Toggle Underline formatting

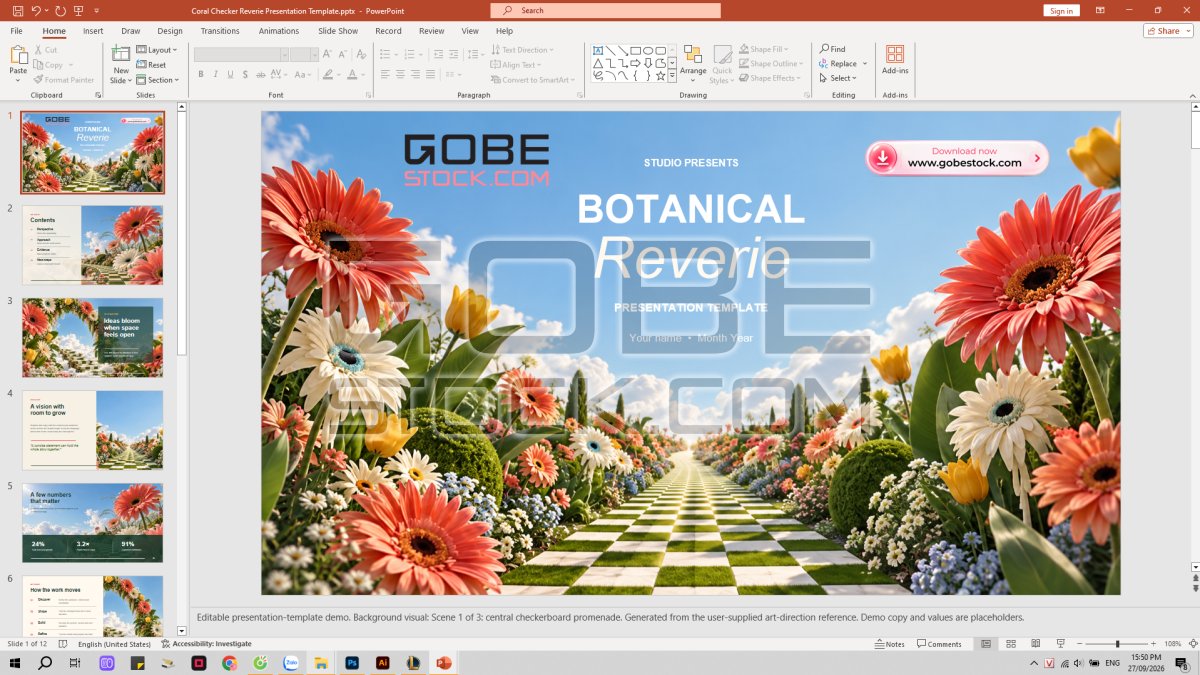coord(231,74)
